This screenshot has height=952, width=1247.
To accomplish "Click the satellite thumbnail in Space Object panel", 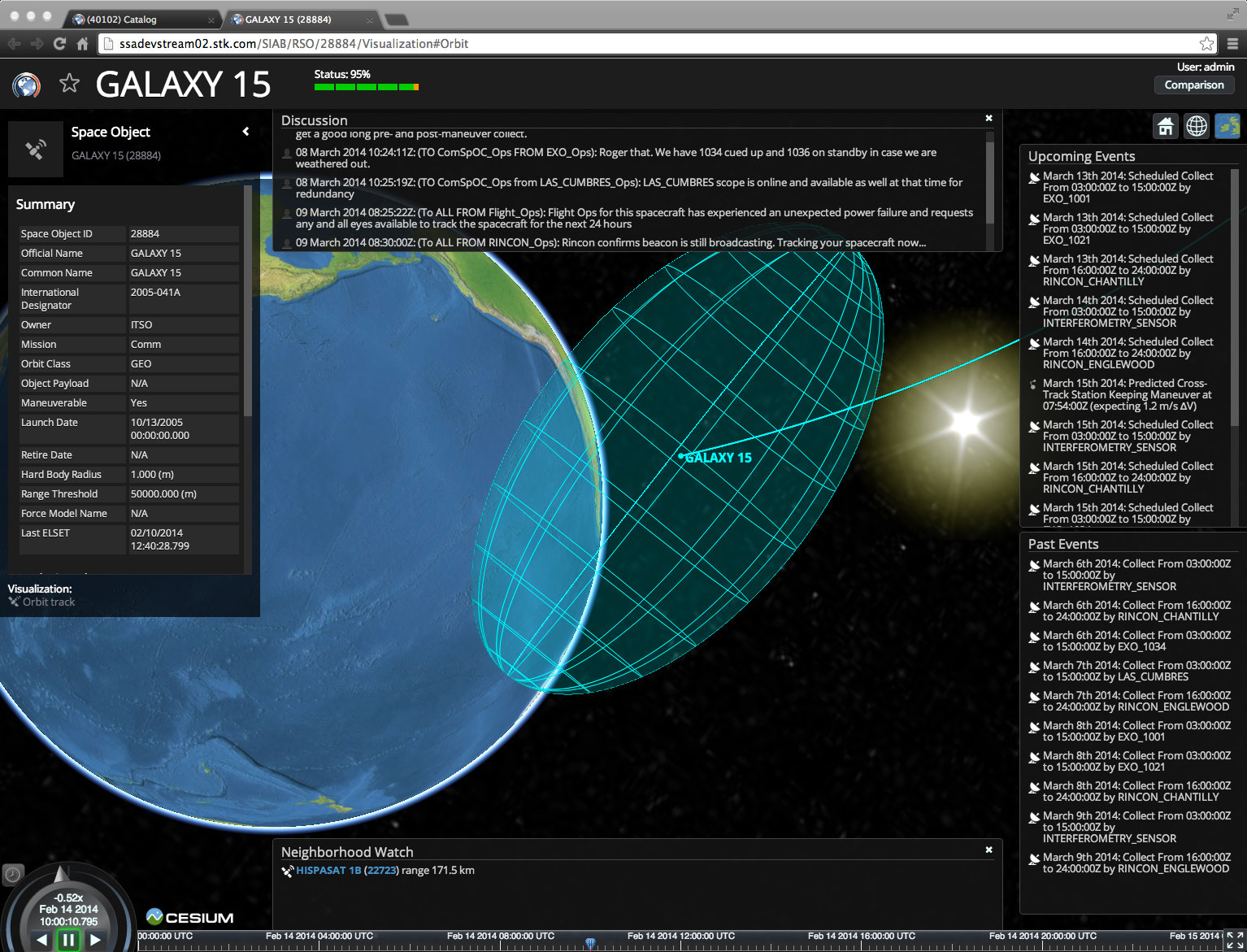I will click(36, 149).
